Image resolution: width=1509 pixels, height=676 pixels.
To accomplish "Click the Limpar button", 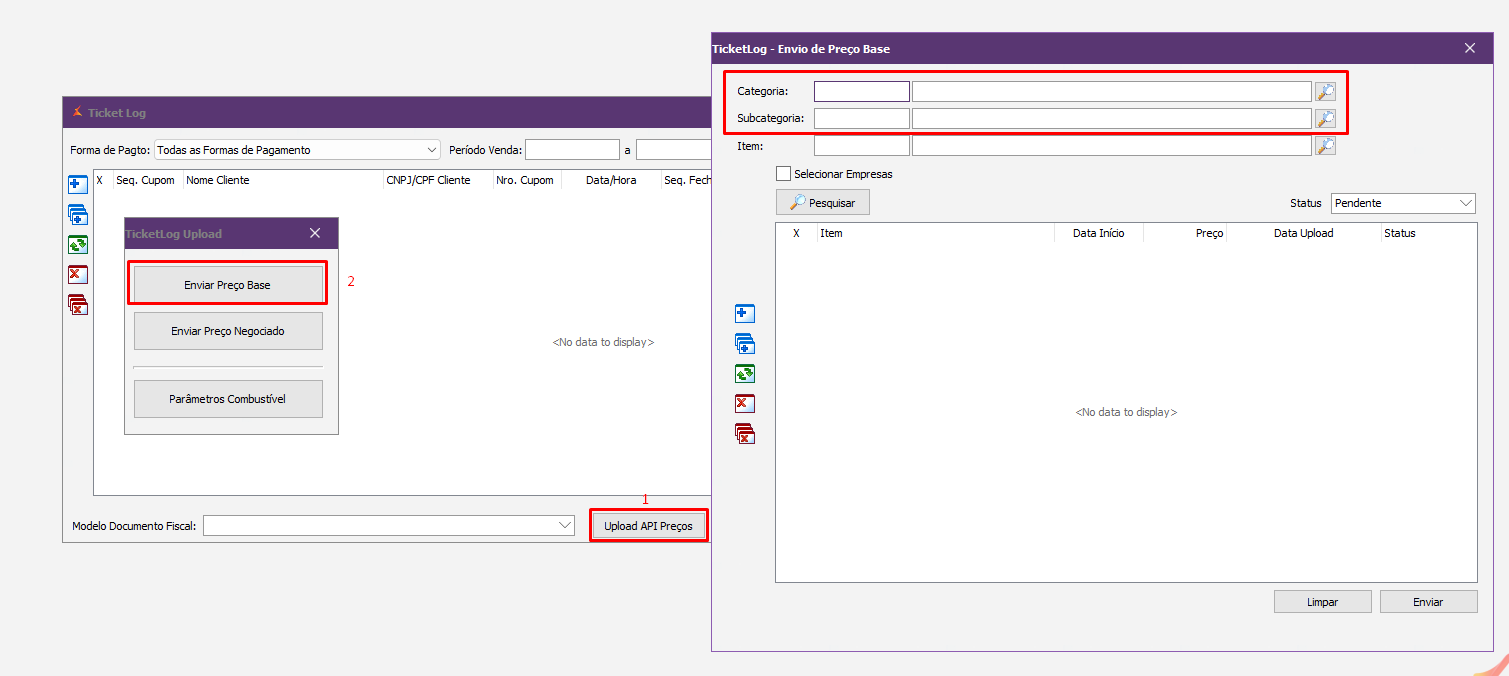I will click(x=1322, y=602).
